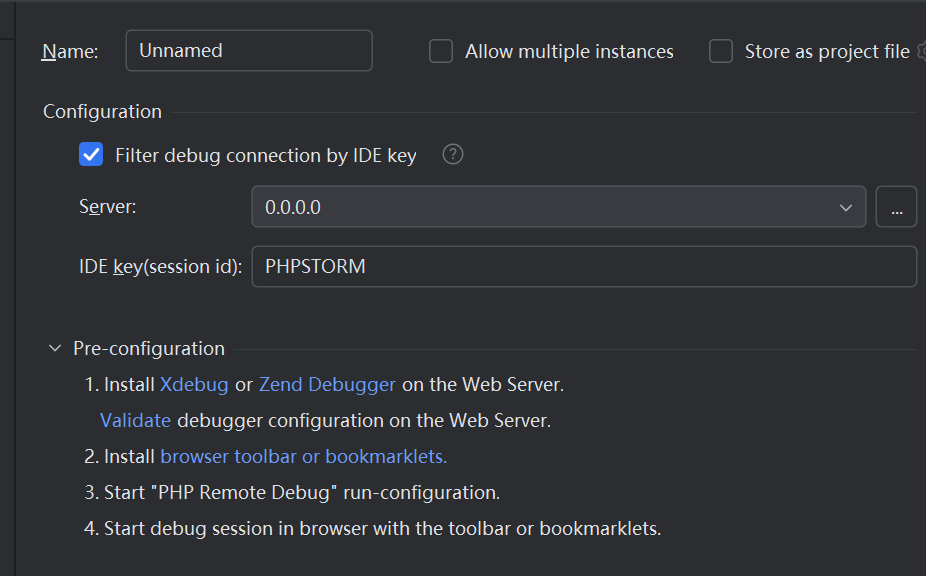
Task: Open the Zend Debugger link
Action: pos(327,385)
